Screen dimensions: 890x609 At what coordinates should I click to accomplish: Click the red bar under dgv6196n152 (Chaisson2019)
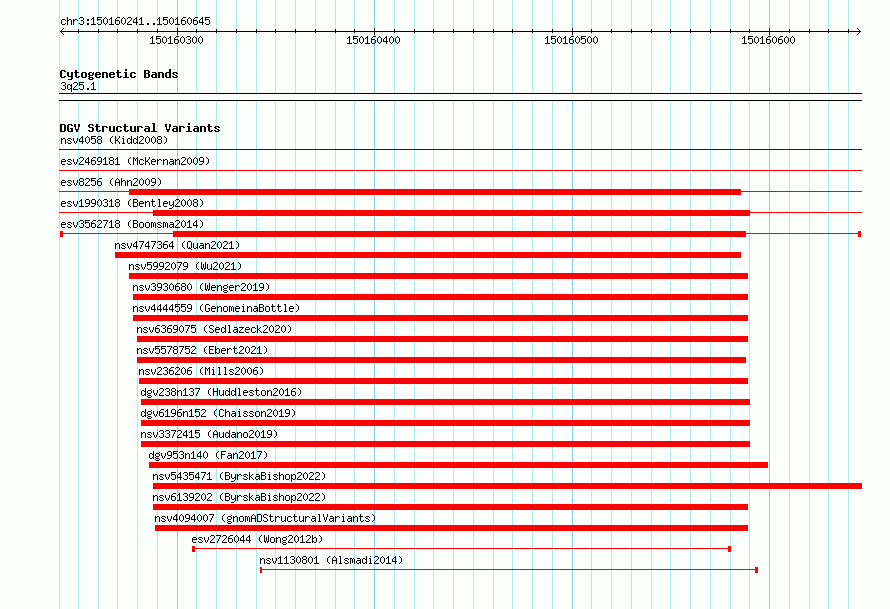tap(445, 423)
